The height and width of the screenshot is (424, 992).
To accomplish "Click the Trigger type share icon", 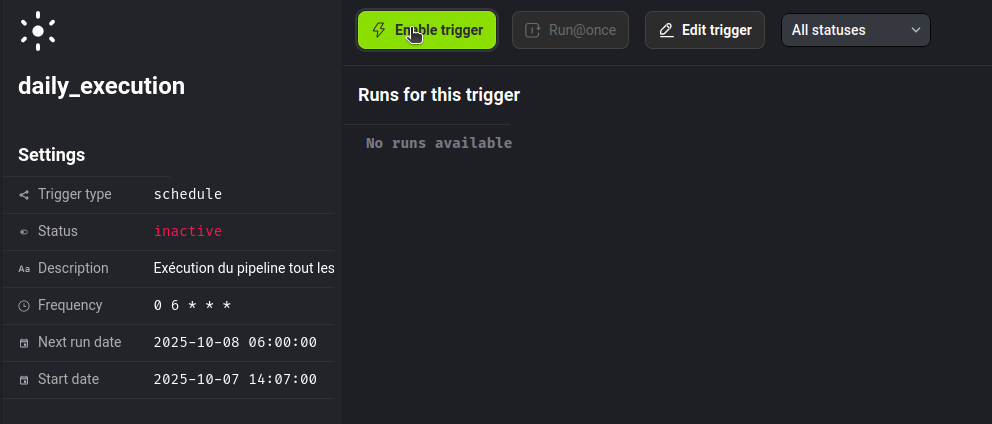I will (x=24, y=195).
